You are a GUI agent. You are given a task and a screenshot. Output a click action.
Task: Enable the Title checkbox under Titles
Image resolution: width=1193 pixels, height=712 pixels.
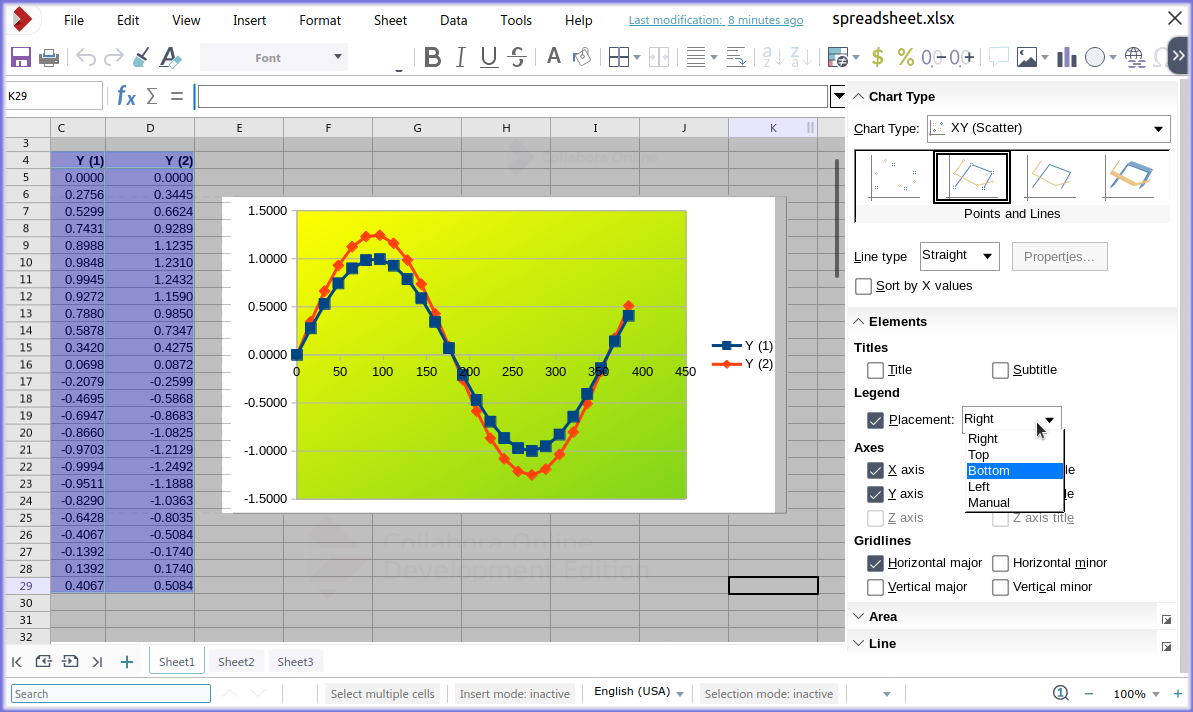875,370
